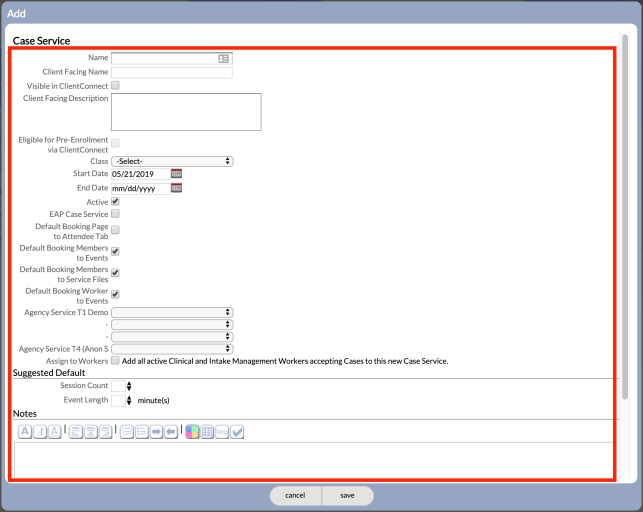643x512 pixels.
Task: Uncheck Default Booking Members to Events
Action: point(116,251)
